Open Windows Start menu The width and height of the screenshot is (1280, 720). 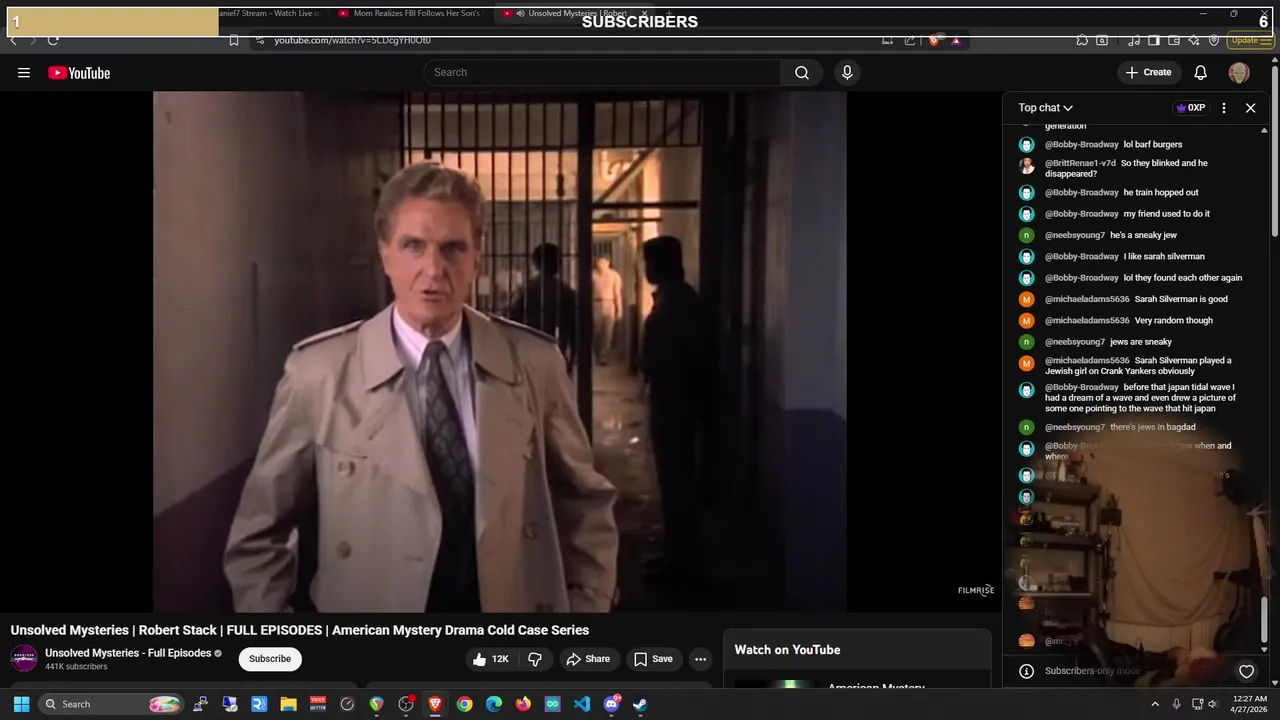(x=21, y=704)
